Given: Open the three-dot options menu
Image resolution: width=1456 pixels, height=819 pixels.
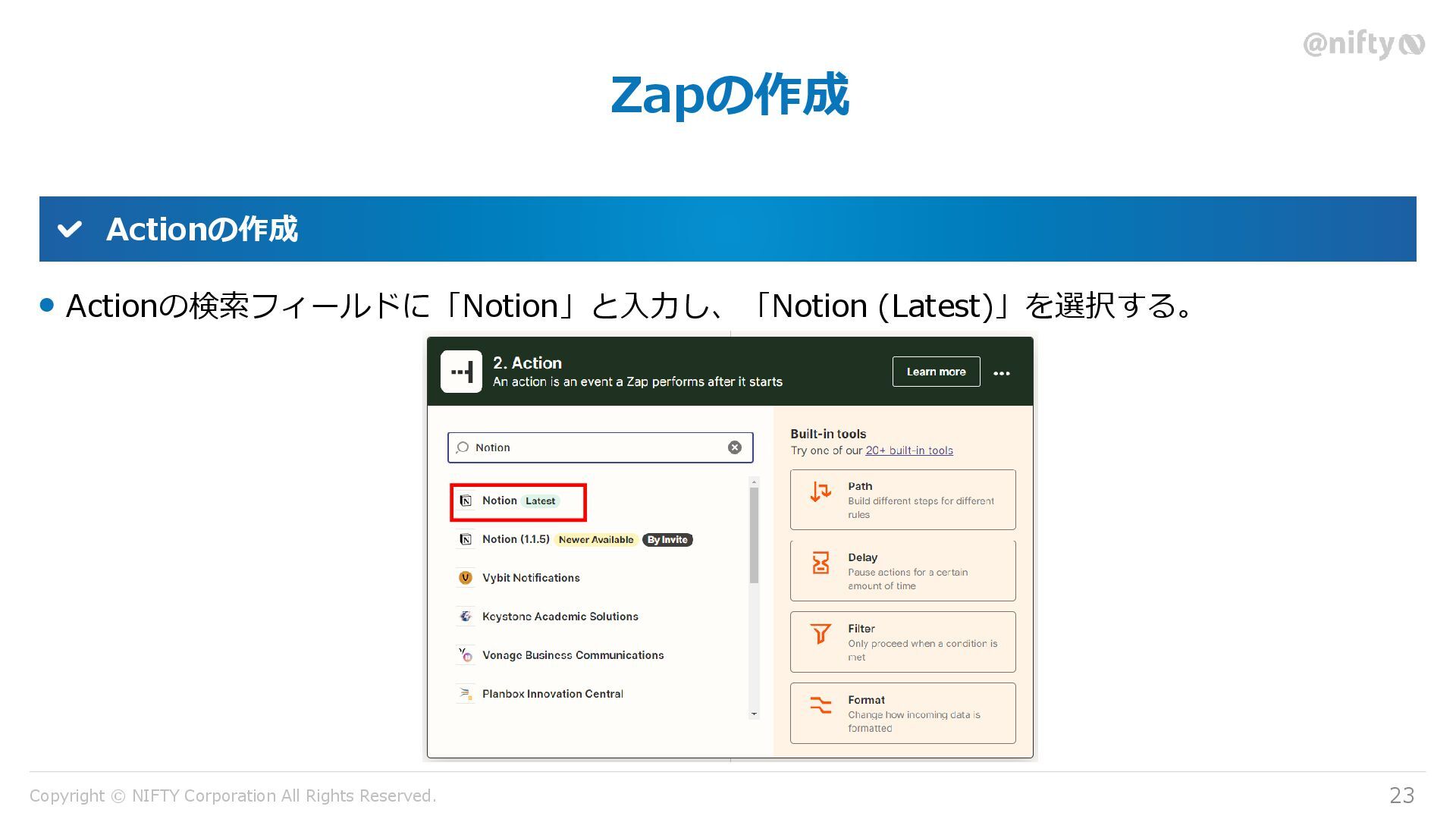Looking at the screenshot, I should 1001,373.
